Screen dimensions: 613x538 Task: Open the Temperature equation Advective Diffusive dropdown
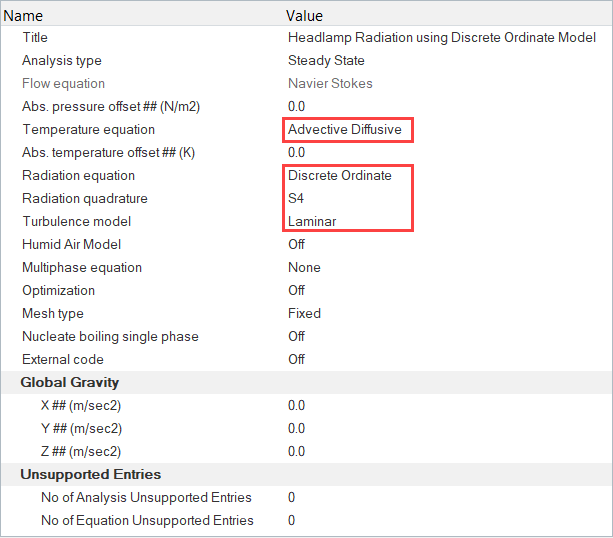click(347, 130)
